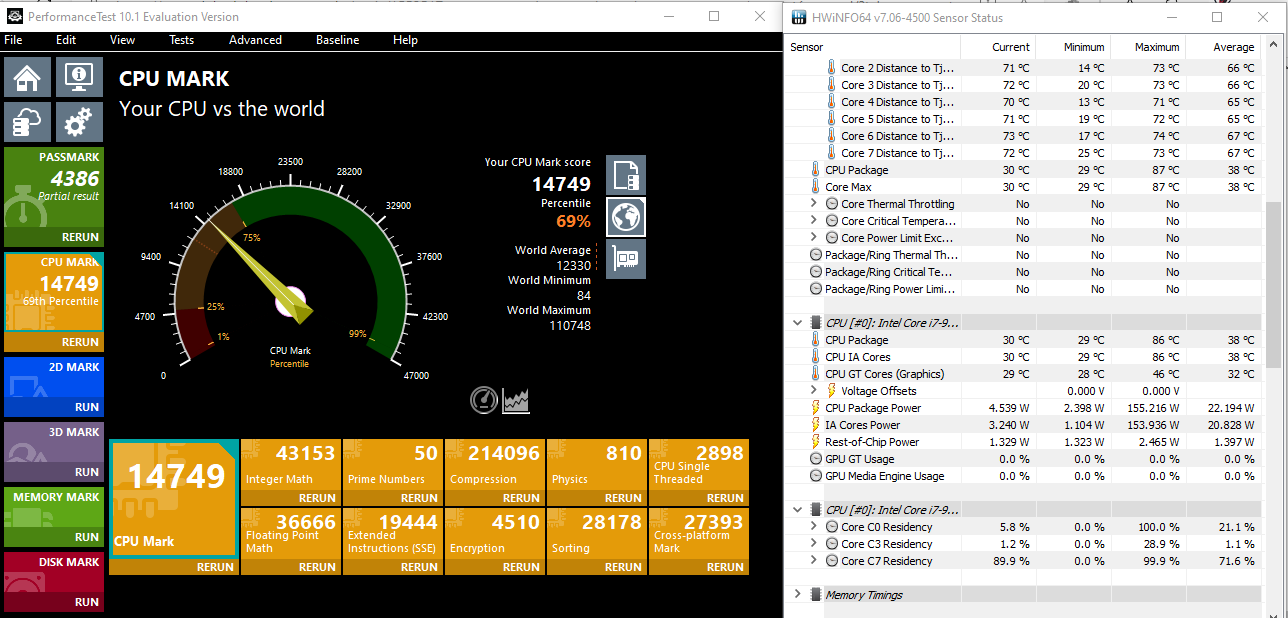
Task: Open the Edit menu
Action: tap(66, 40)
